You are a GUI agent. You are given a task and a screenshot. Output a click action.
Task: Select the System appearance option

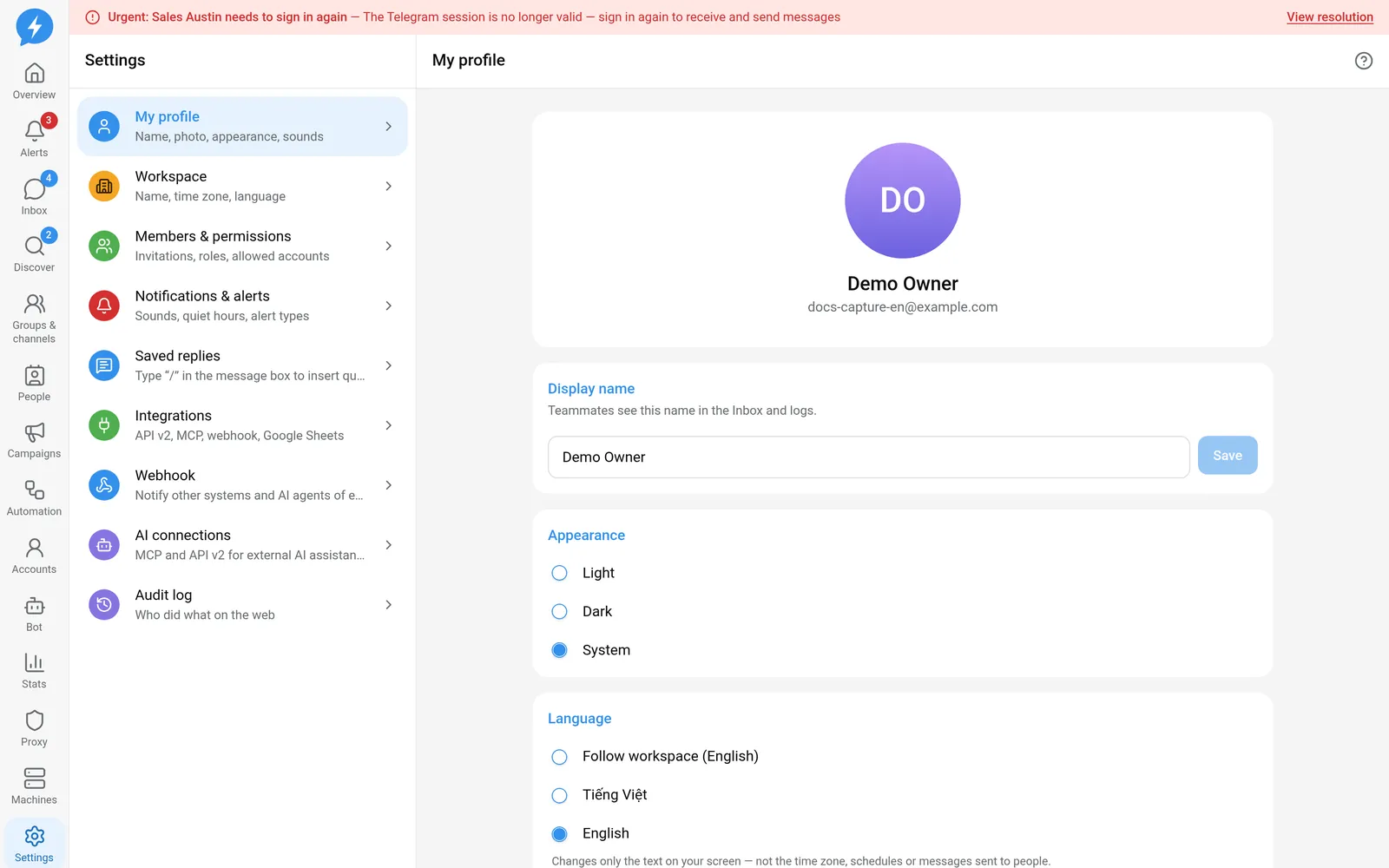[560, 650]
